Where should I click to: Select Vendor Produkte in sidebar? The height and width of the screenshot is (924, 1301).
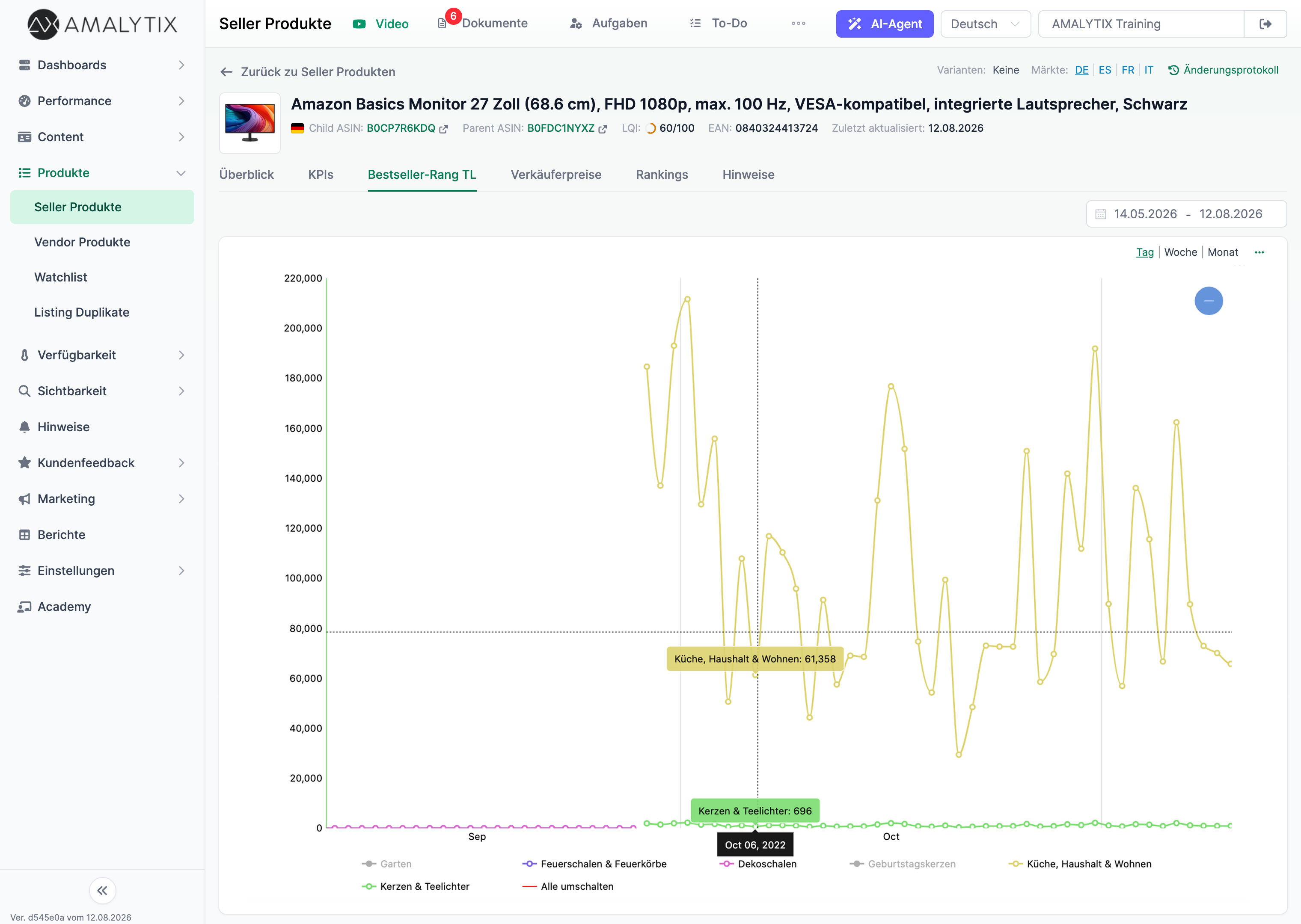coord(83,243)
